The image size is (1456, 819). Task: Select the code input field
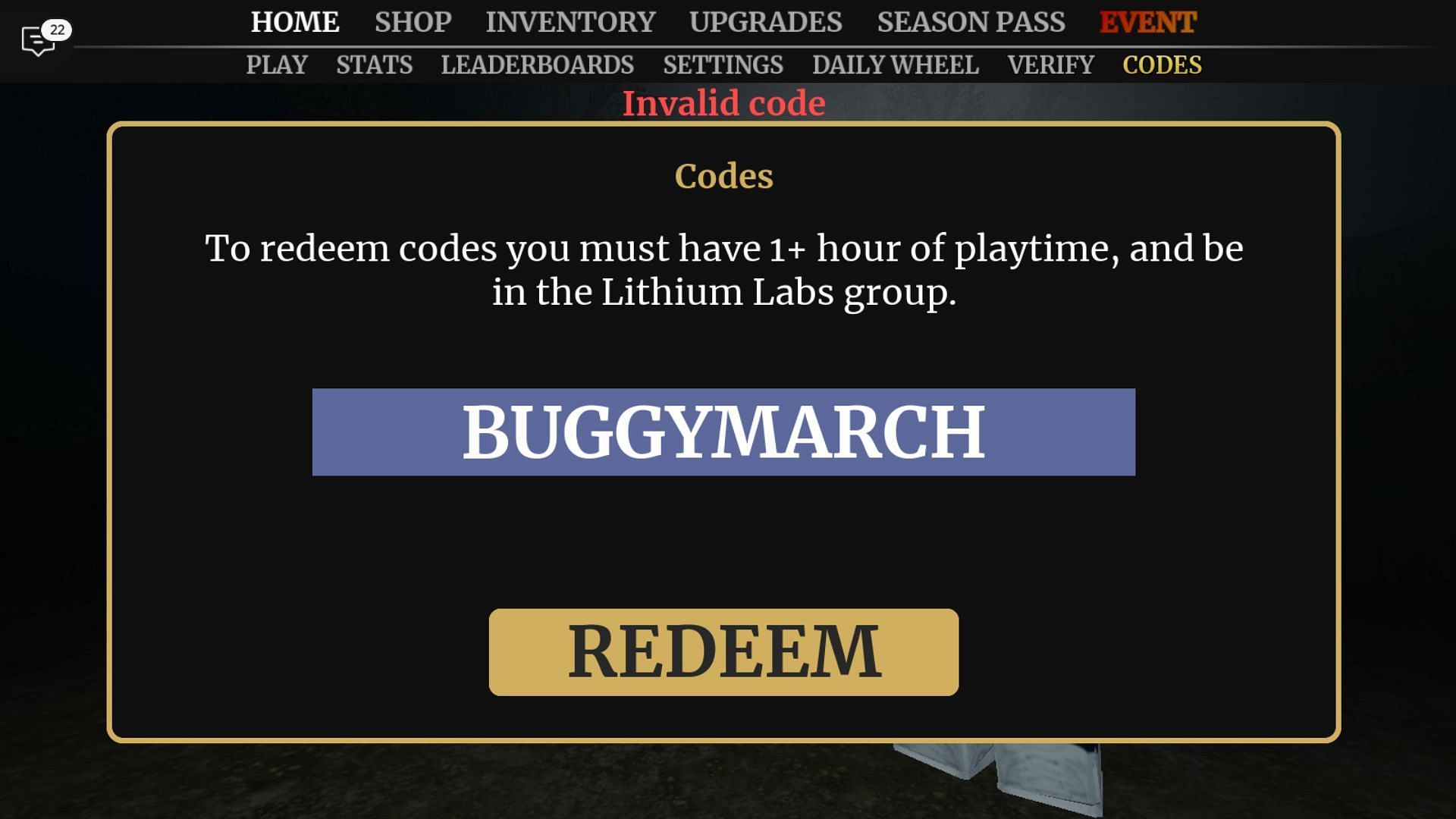tap(724, 432)
